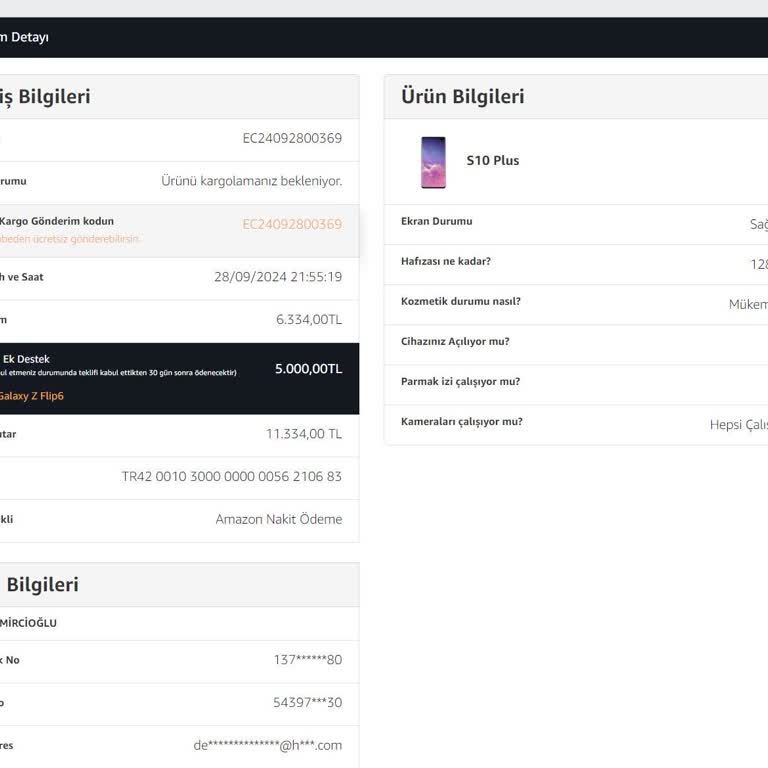The width and height of the screenshot is (768, 768).
Task: Click the orange shipping code EC24092800369
Action: click(x=292, y=224)
